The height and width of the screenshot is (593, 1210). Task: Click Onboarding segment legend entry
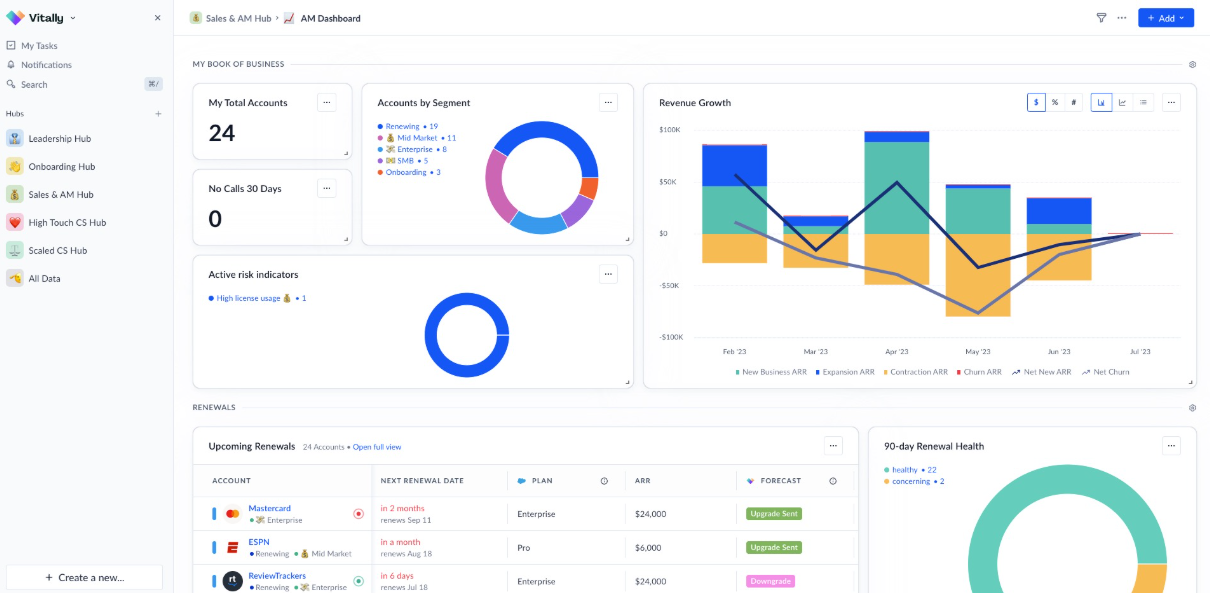[x=409, y=172]
